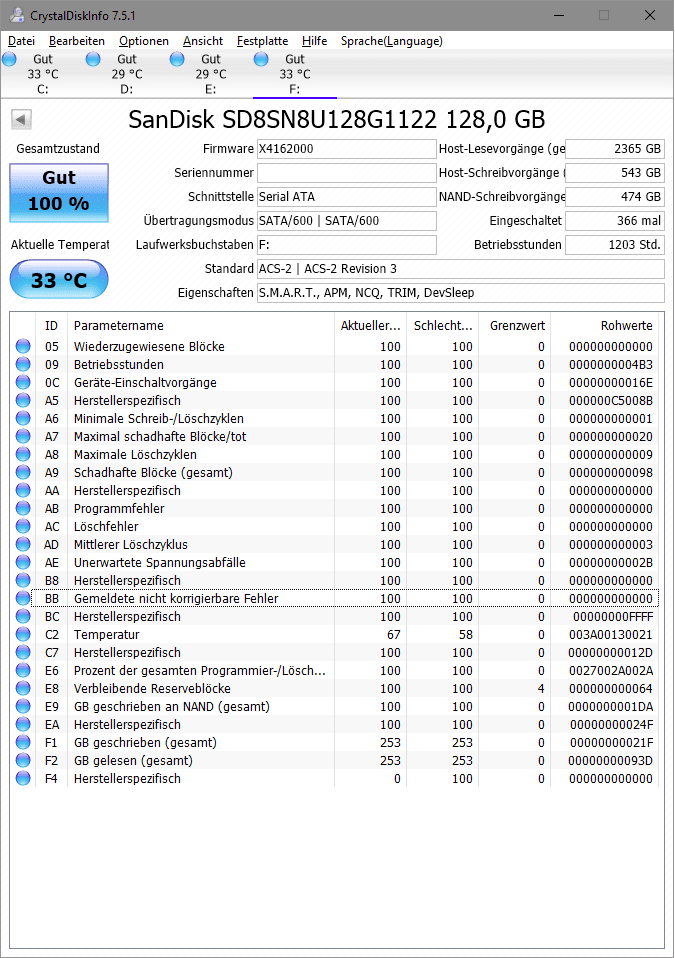
Task: Click the NAND-Schreibvorgänge value 474 GB
Action: point(615,197)
